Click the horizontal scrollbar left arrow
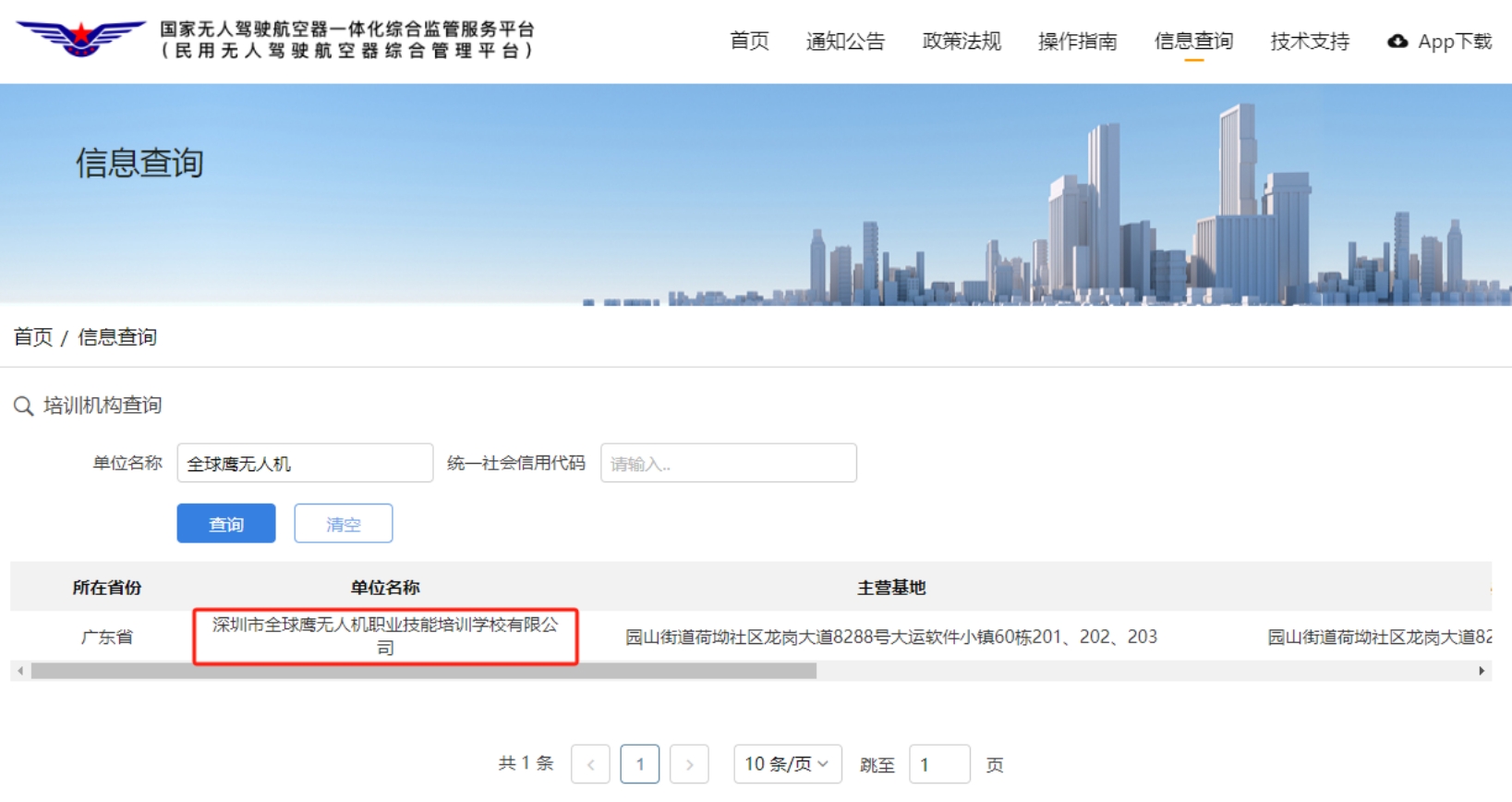 (x=20, y=671)
